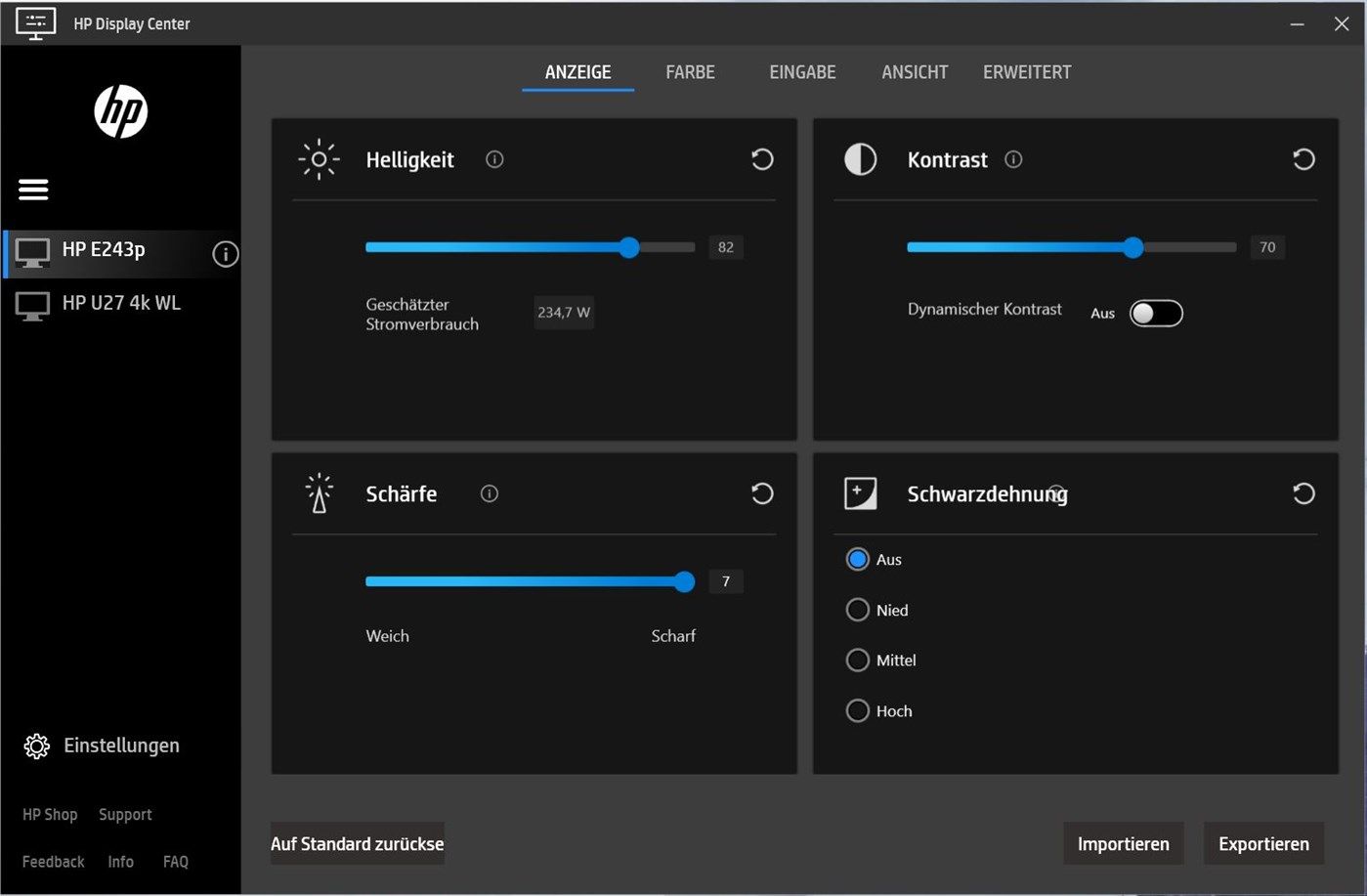Reset Helligkeit to default
Image resolution: width=1367 pixels, height=896 pixels.
(x=762, y=159)
